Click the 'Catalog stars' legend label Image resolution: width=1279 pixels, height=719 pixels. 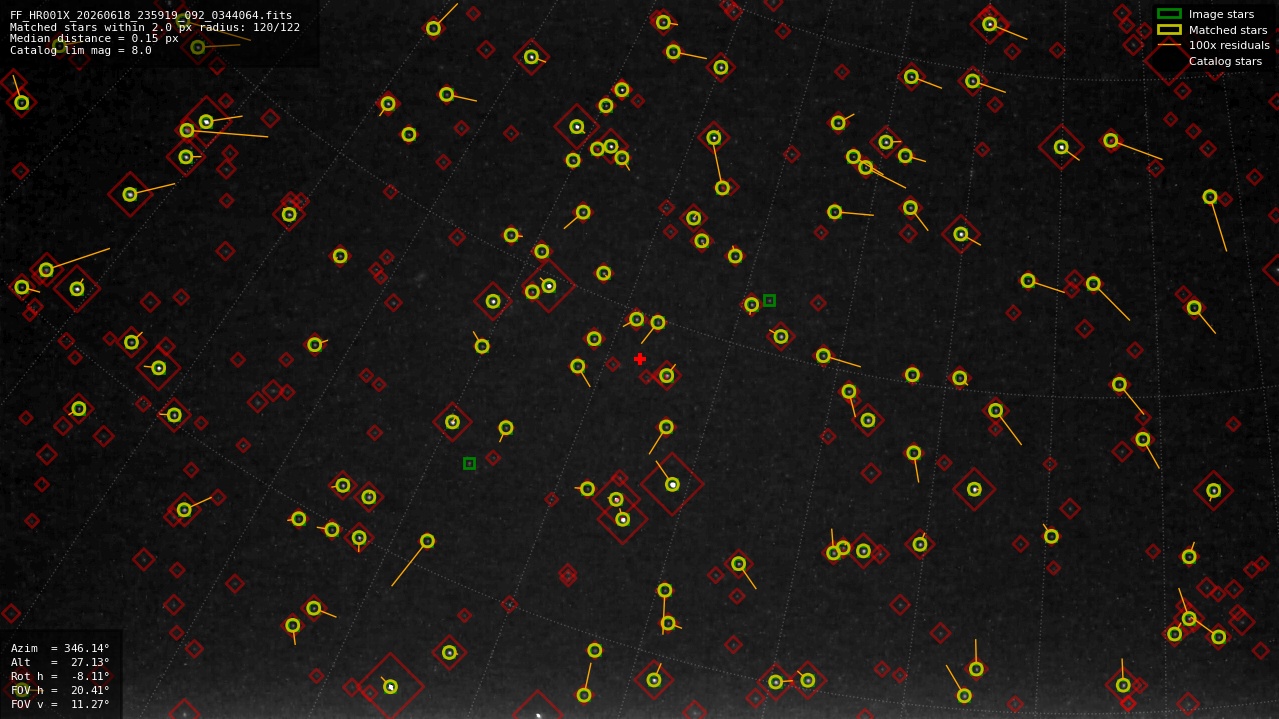click(1225, 61)
